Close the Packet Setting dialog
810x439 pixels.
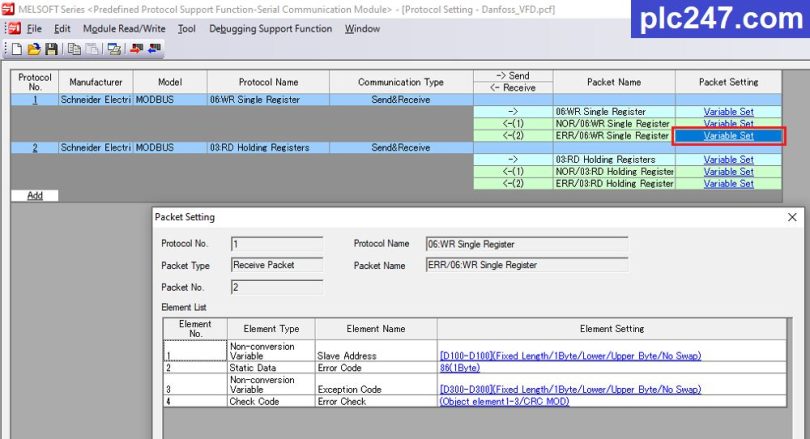792,217
